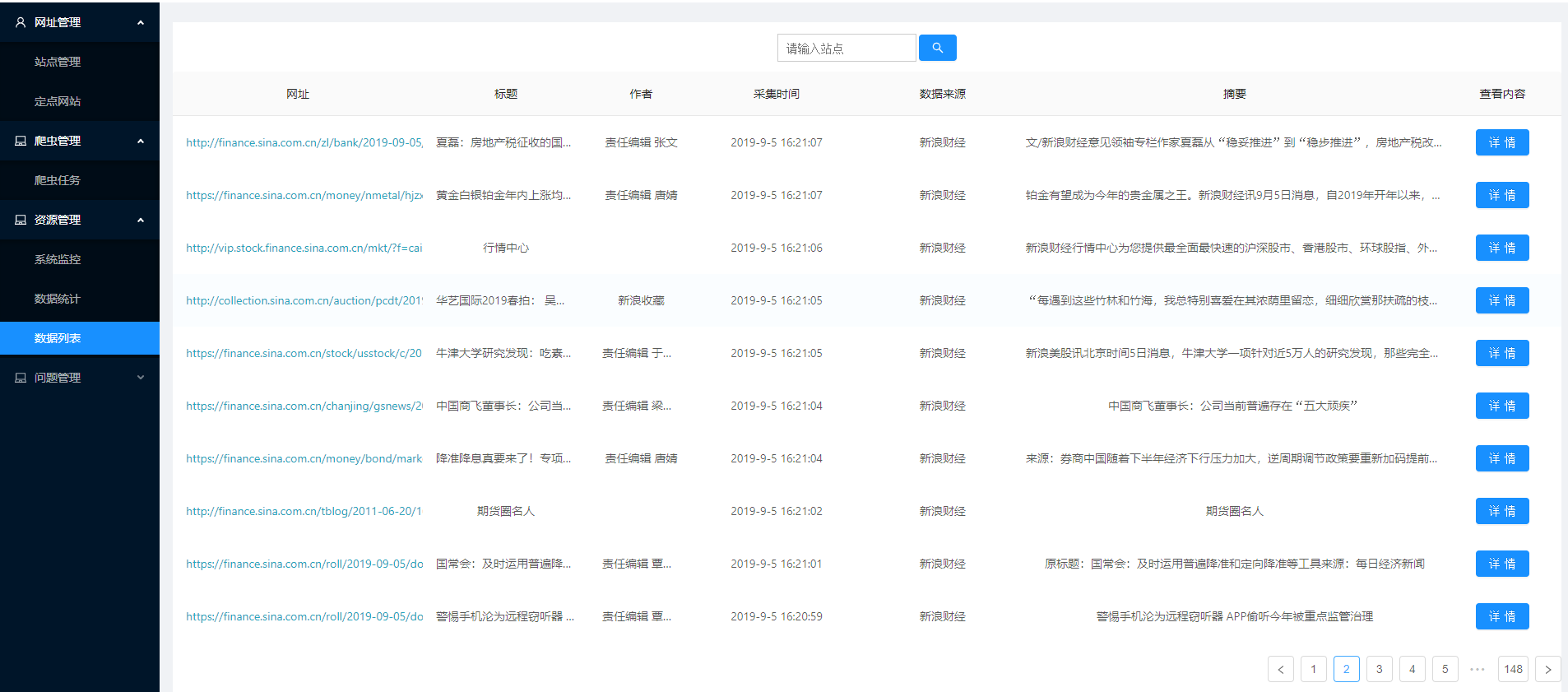The image size is (1568, 692).
Task: Click the monitor icon beside 资源管理
Action: 21,220
